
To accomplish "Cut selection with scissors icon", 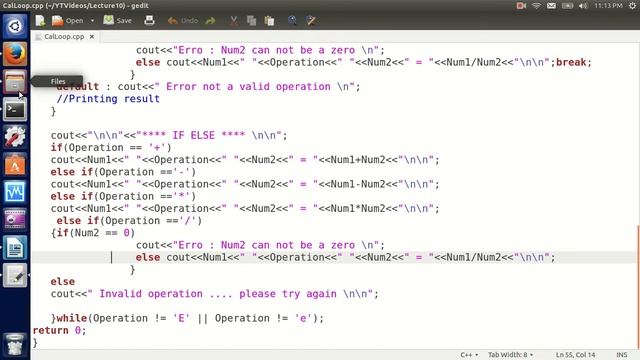I will (233, 20).
